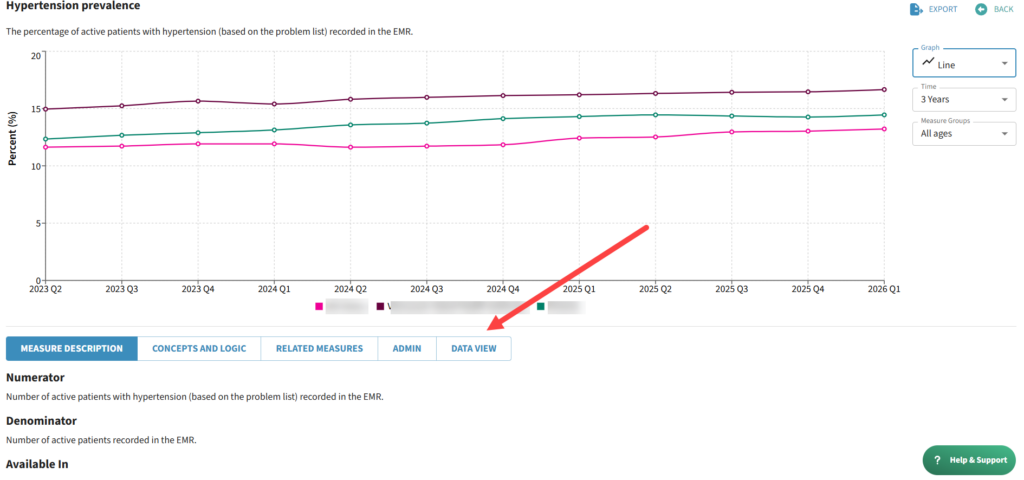This screenshot has height=480, width=1024.
Task: Click the Export file icon
Action: pyautogui.click(x=915, y=9)
